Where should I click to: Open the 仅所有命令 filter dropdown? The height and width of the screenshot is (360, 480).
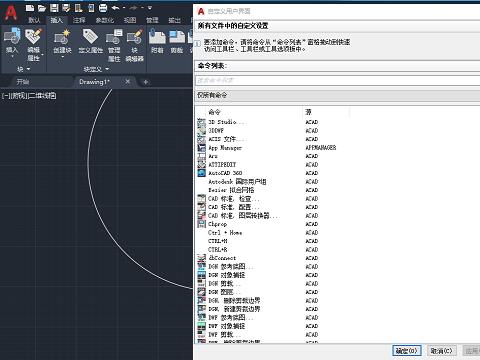pos(337,95)
